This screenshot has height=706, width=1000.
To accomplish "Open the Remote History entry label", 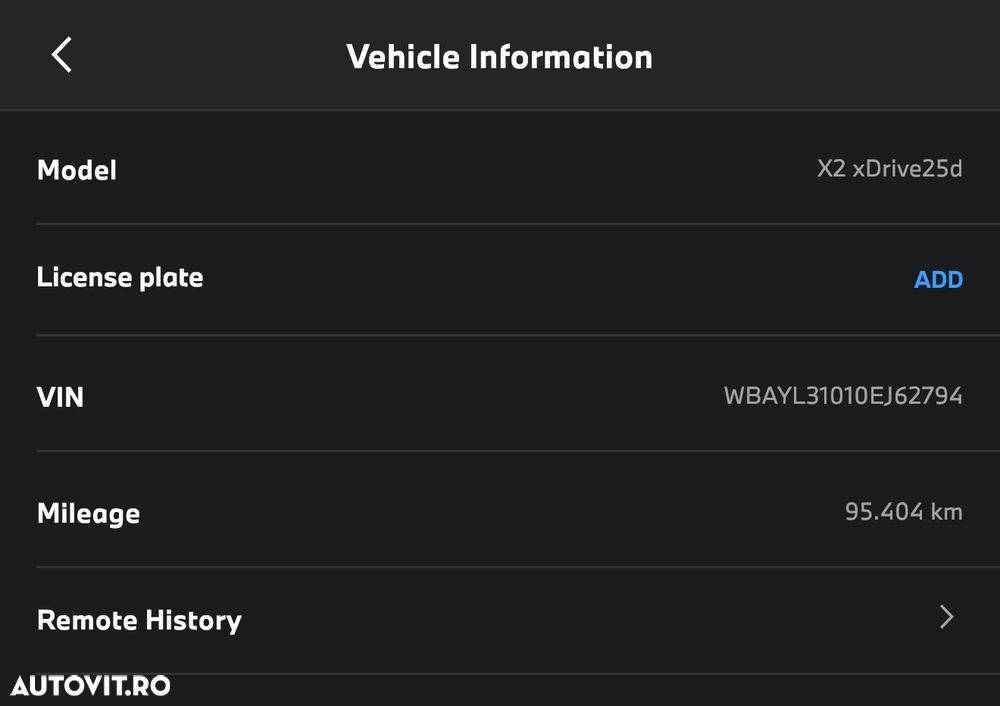I will 139,620.
